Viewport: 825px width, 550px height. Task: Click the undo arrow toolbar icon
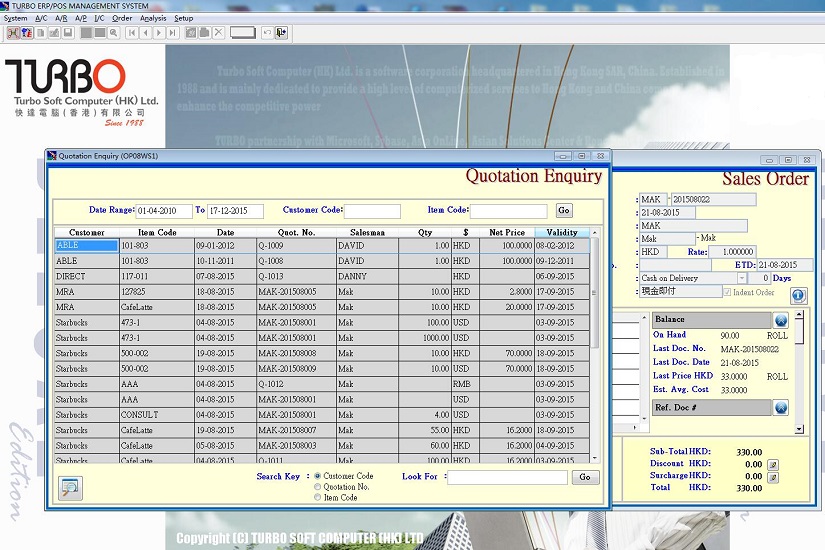tap(267, 33)
